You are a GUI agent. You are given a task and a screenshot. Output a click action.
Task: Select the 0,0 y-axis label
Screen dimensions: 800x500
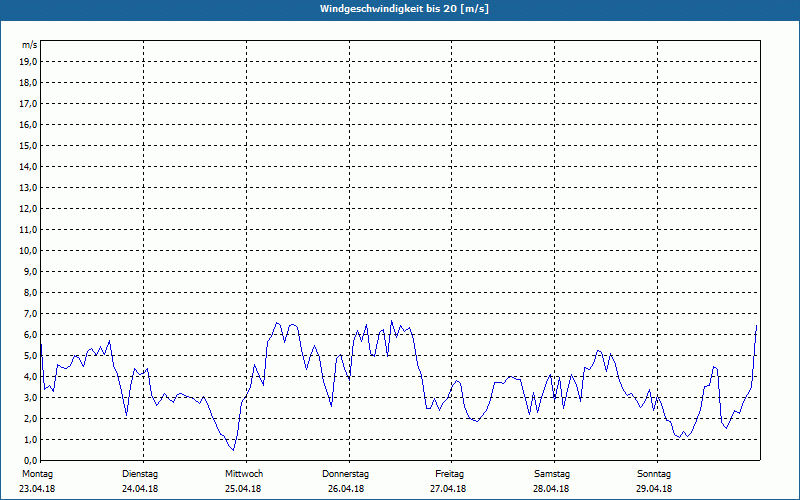coord(30,460)
